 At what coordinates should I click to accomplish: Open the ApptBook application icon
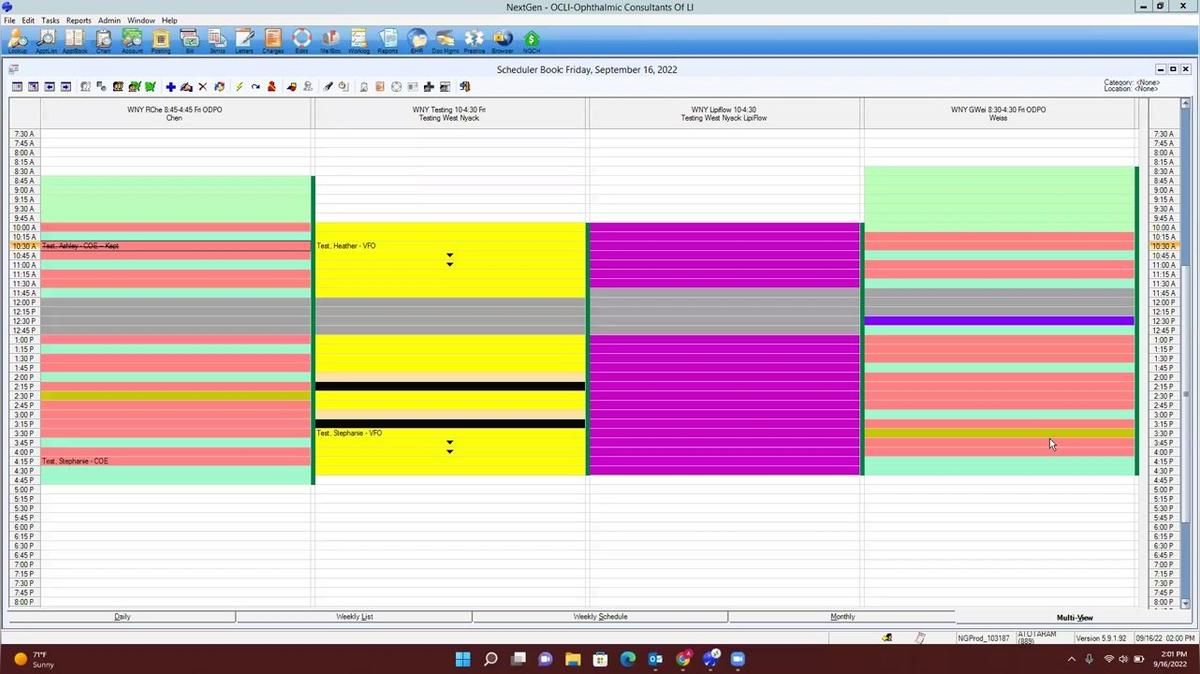point(74,40)
